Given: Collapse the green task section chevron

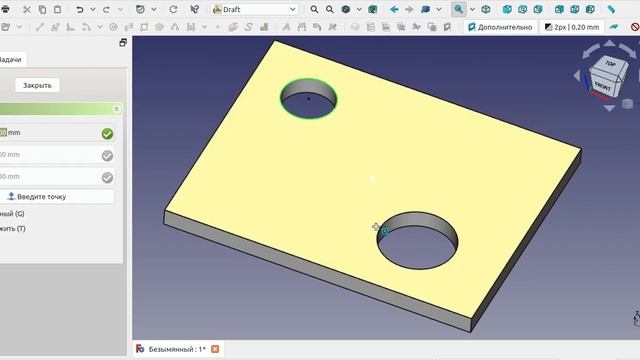Looking at the screenshot, I should [x=116, y=109].
